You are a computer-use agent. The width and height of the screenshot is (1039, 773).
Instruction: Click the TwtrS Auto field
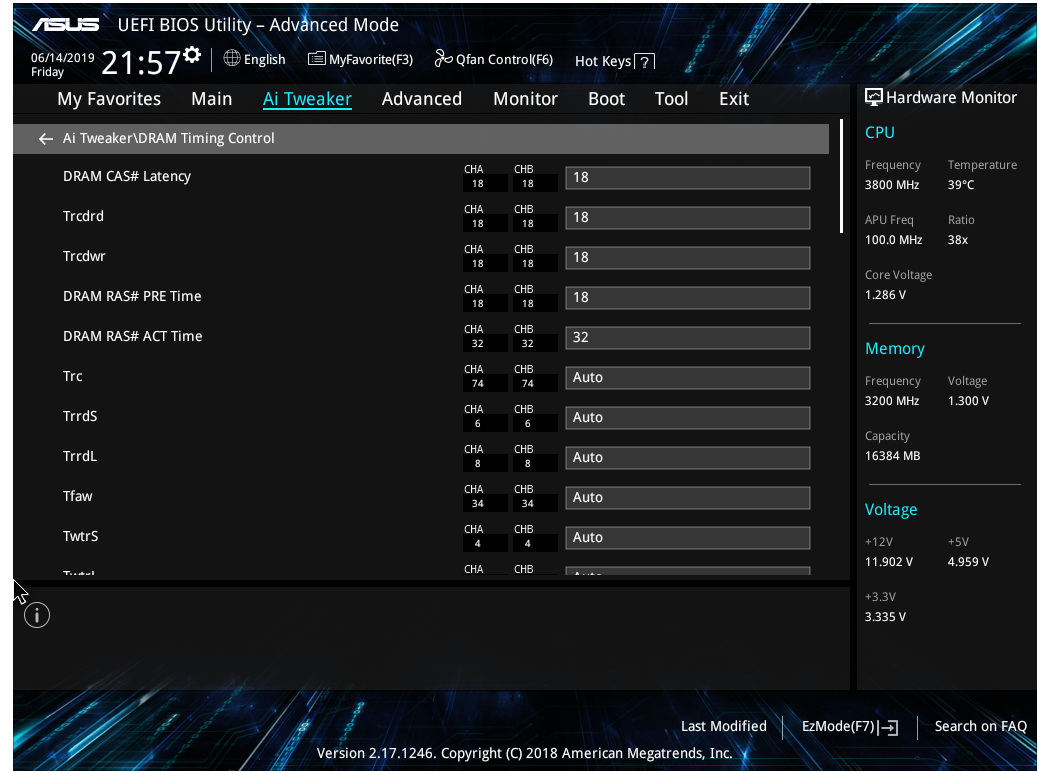687,537
